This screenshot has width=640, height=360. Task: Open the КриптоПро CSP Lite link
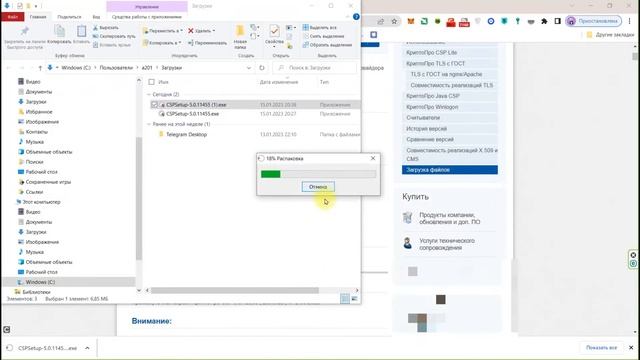pos(431,52)
